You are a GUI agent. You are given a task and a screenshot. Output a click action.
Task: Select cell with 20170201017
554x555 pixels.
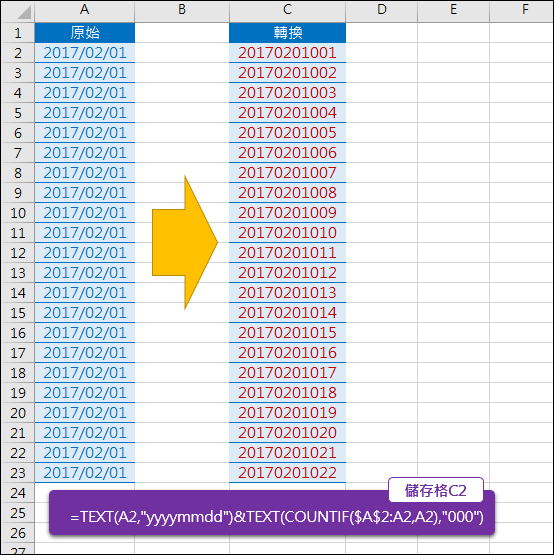pyautogui.click(x=287, y=373)
